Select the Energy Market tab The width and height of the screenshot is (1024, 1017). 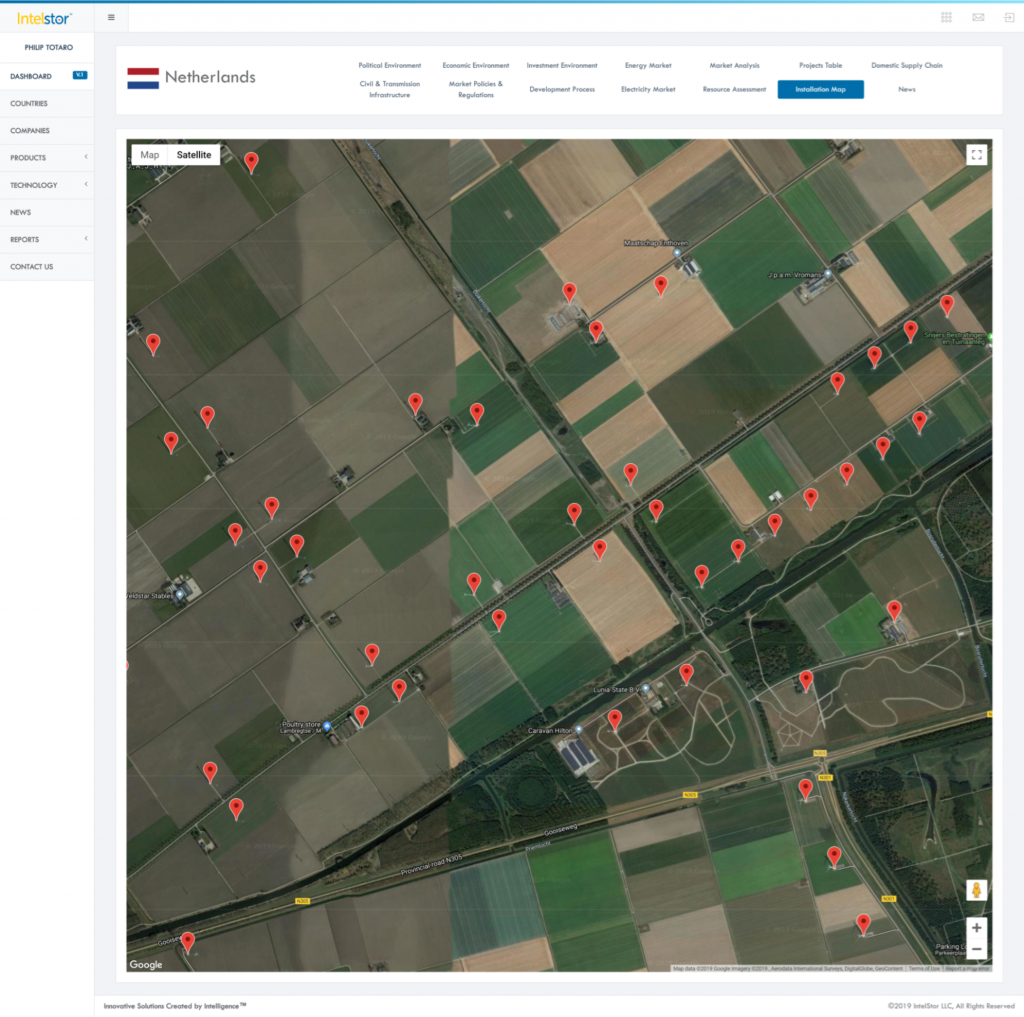pyautogui.click(x=649, y=65)
